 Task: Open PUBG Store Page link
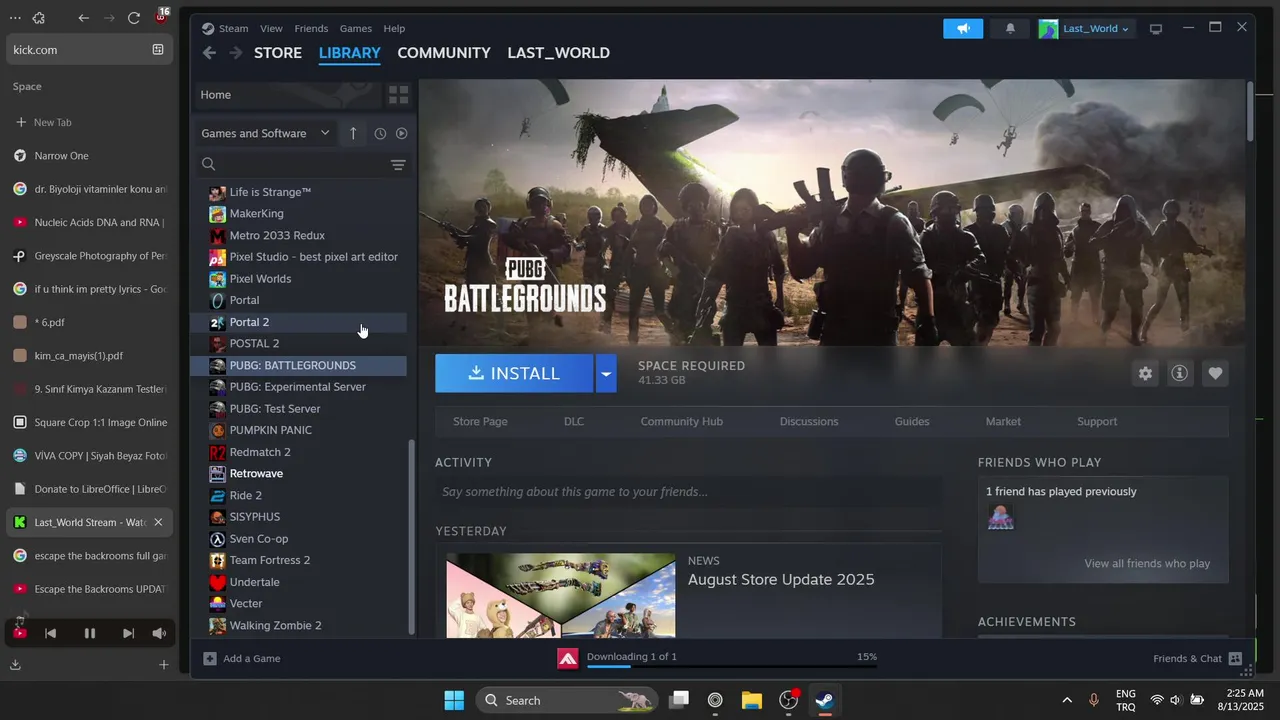pos(480,421)
